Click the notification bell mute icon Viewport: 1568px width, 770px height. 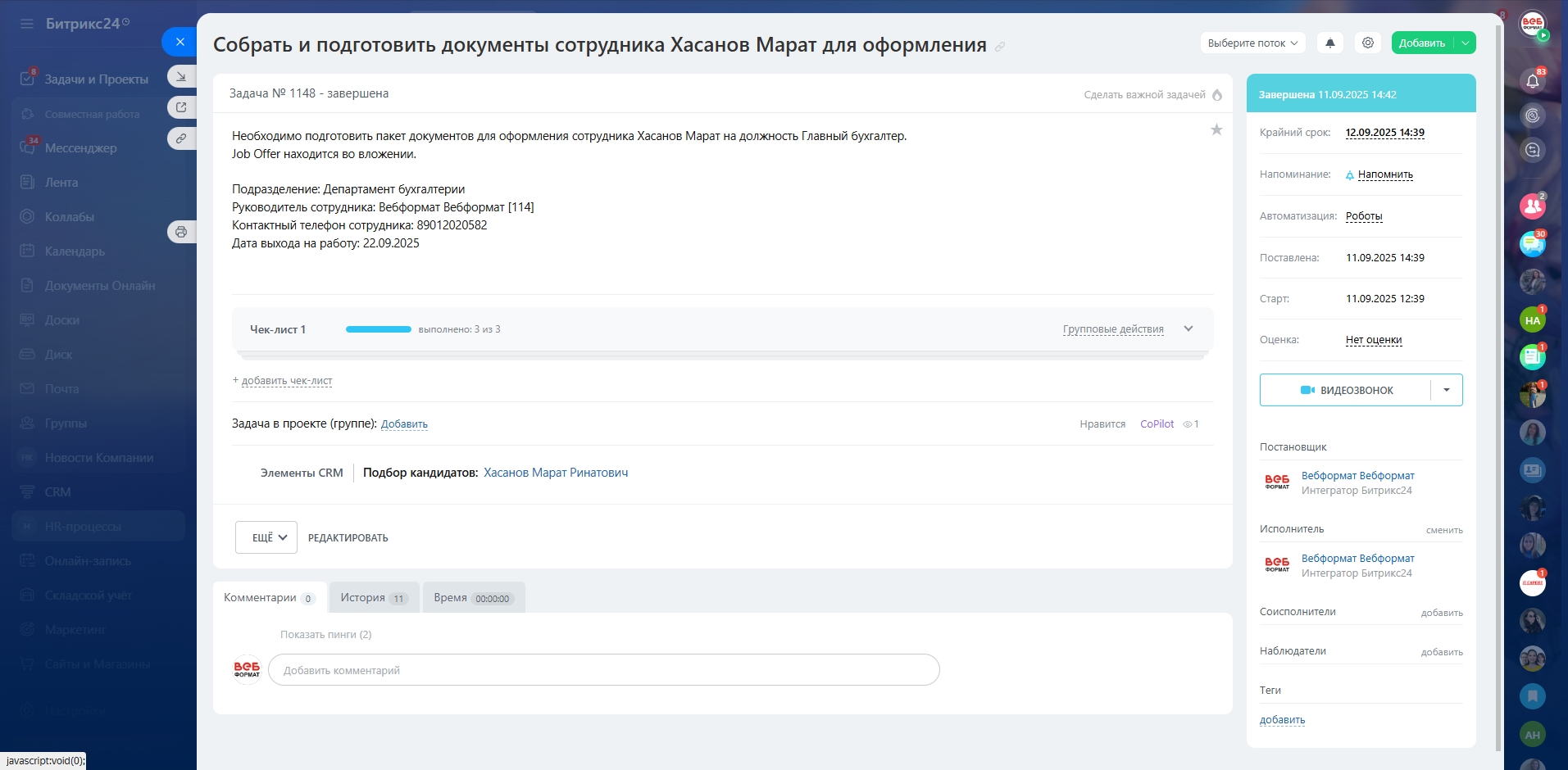coord(1329,43)
